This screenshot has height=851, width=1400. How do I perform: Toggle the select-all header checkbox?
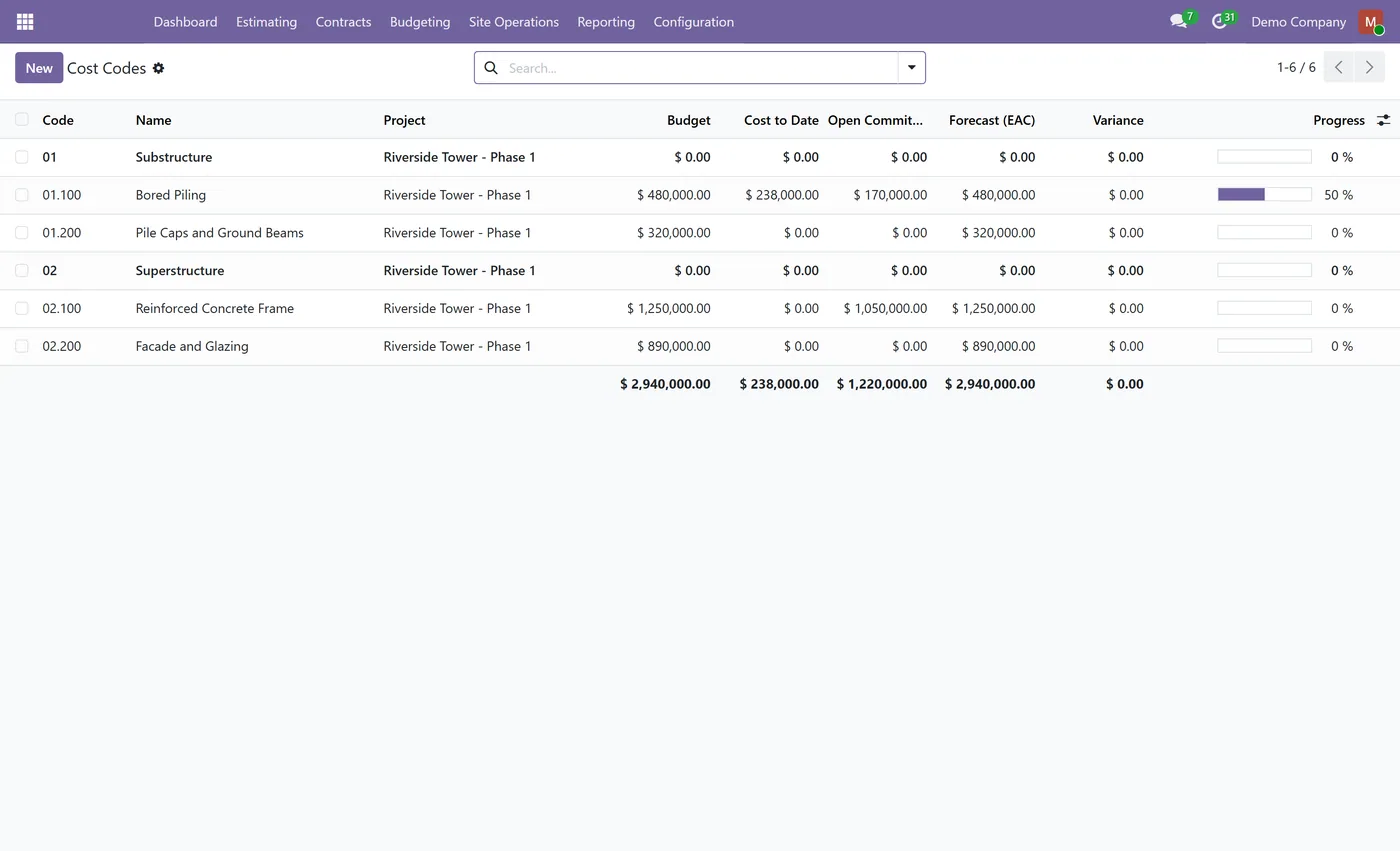coord(22,119)
